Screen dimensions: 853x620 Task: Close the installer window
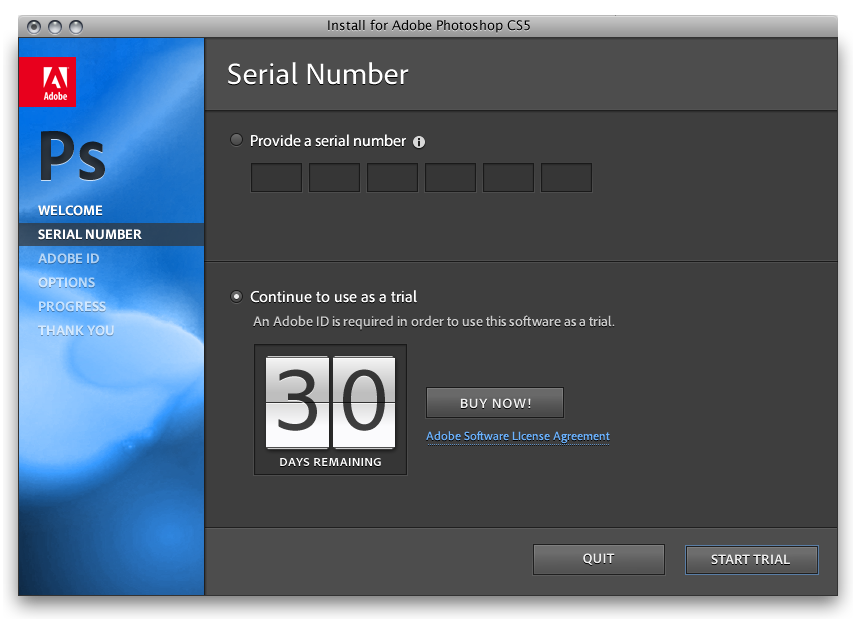pyautogui.click(x=34, y=26)
